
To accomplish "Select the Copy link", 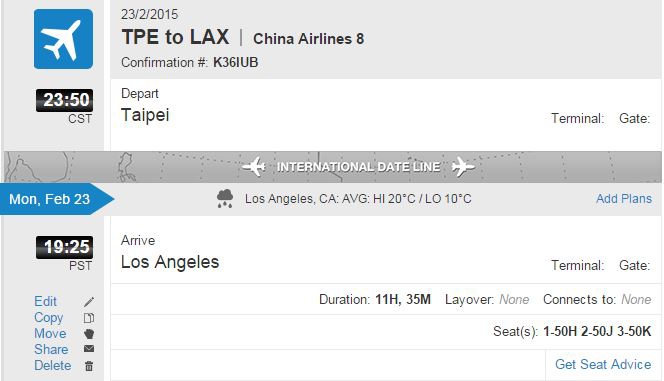I will tap(49, 318).
